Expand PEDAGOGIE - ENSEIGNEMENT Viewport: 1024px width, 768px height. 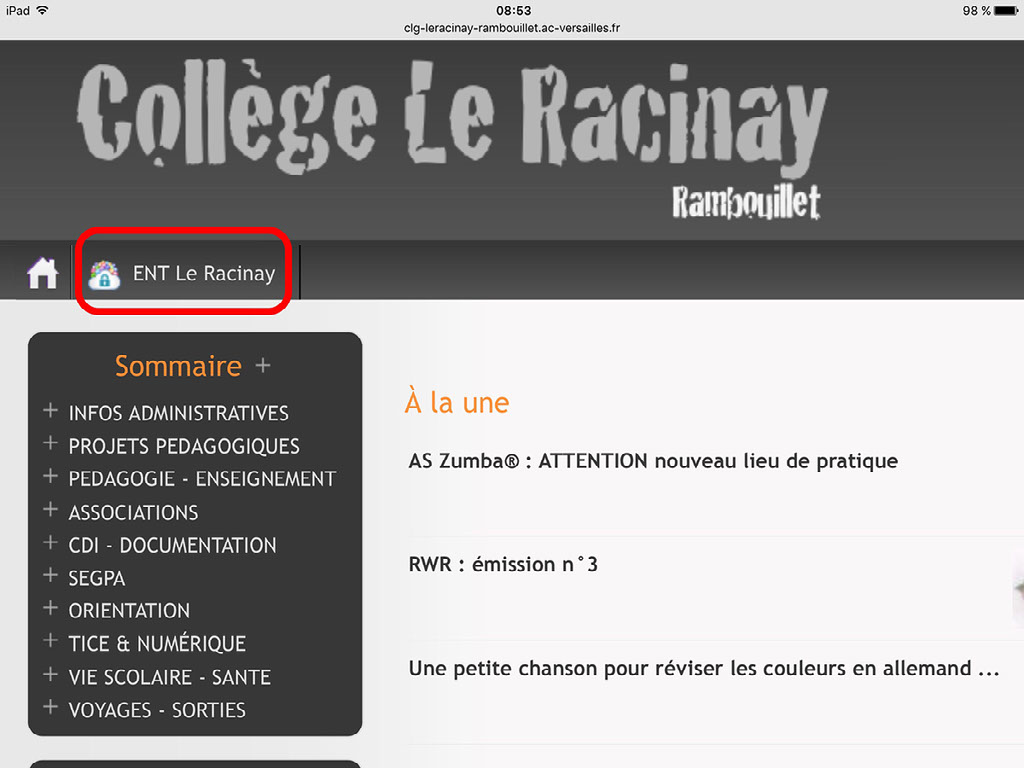[x=50, y=478]
